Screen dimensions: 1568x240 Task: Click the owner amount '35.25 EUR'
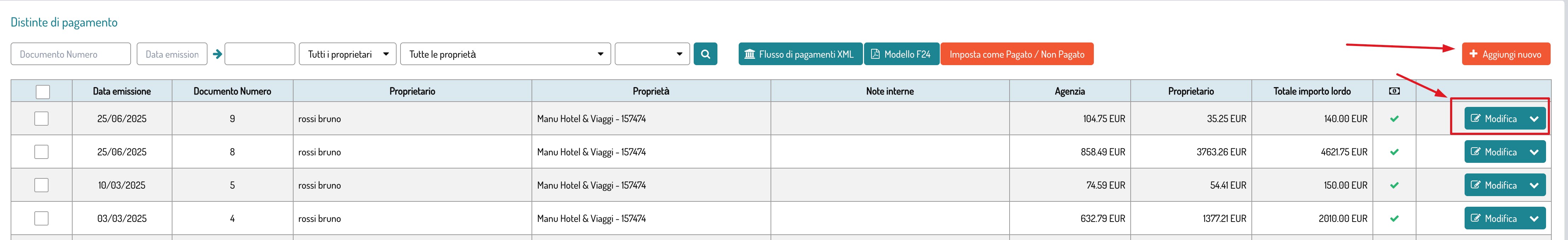(x=1227, y=119)
